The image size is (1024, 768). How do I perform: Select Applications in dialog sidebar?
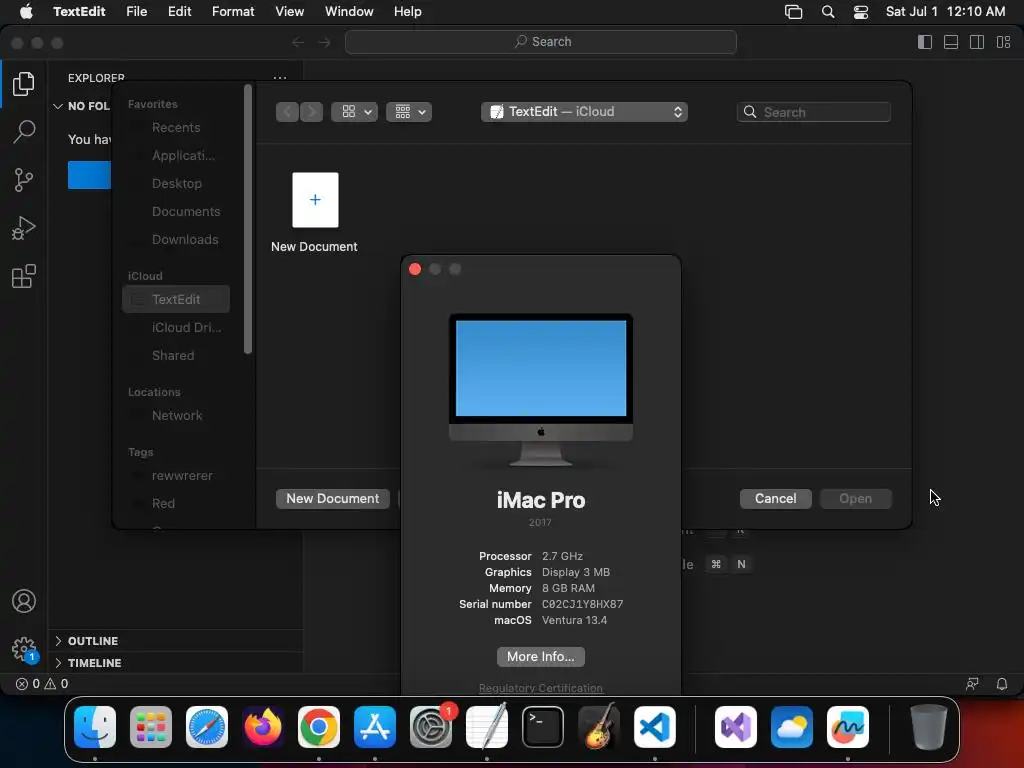176,155
